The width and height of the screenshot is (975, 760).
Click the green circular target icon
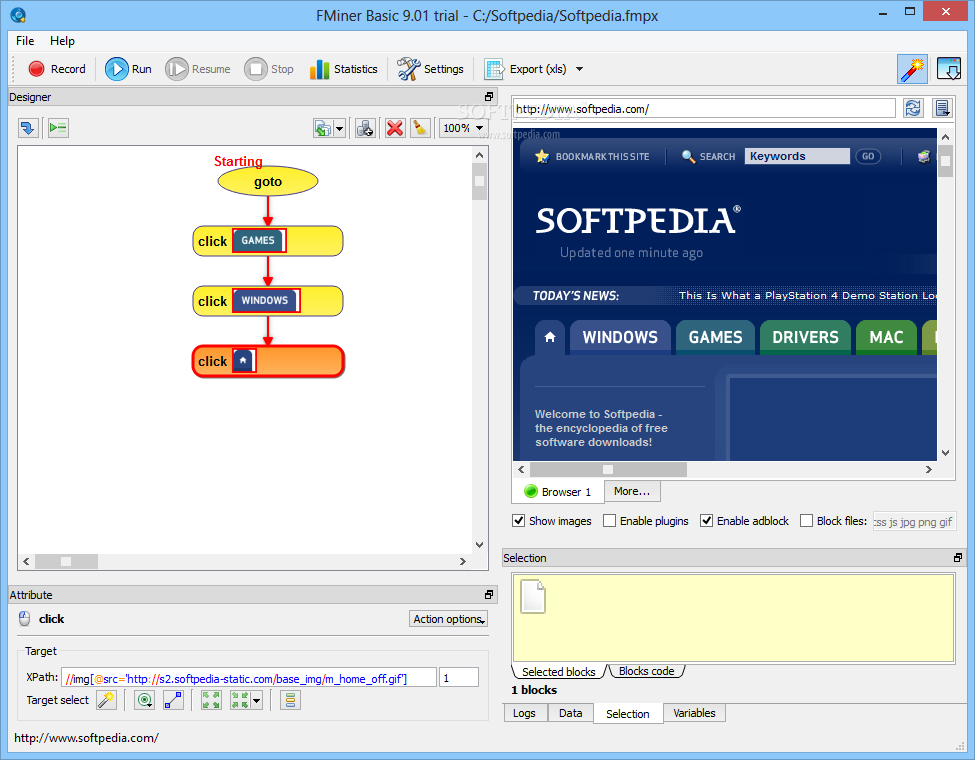145,700
